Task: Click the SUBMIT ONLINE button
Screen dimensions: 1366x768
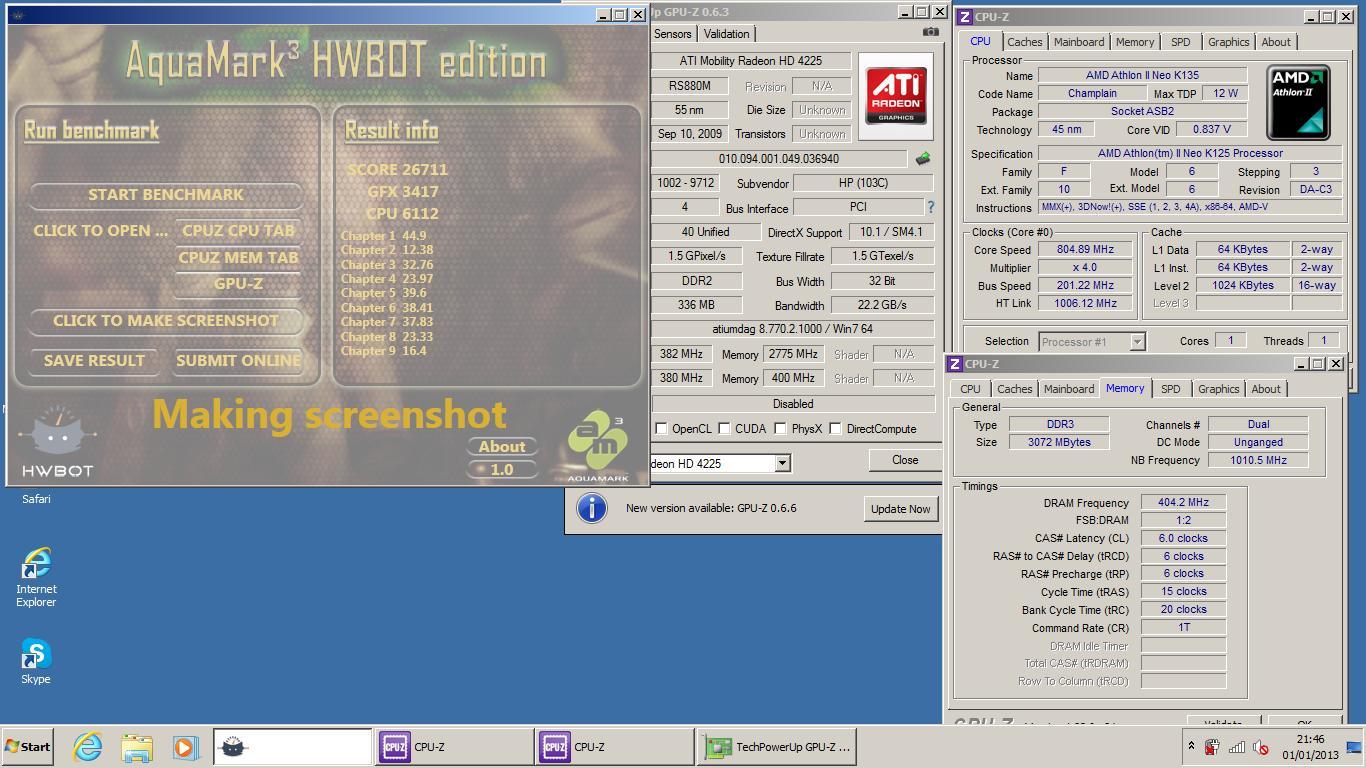Action: (238, 361)
